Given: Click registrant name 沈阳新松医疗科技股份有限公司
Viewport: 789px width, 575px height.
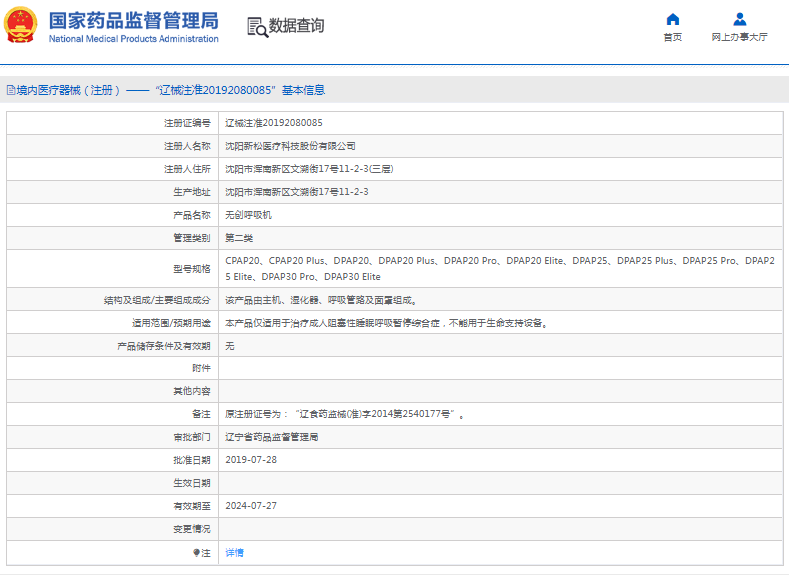Looking at the screenshot, I should pos(290,145).
